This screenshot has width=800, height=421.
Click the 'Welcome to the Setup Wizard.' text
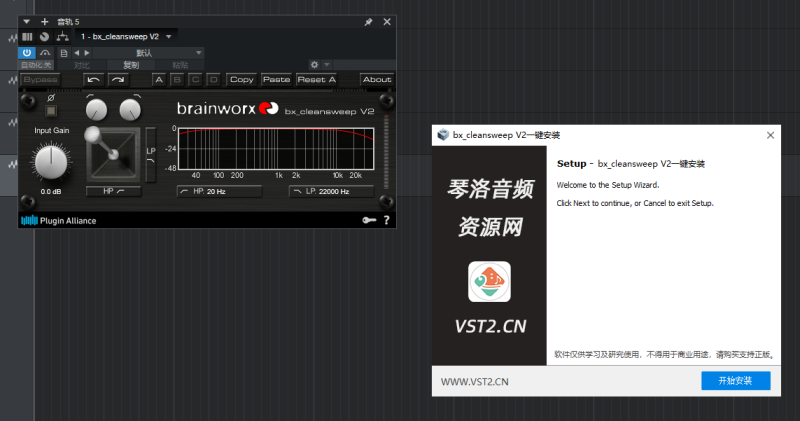[608, 185]
